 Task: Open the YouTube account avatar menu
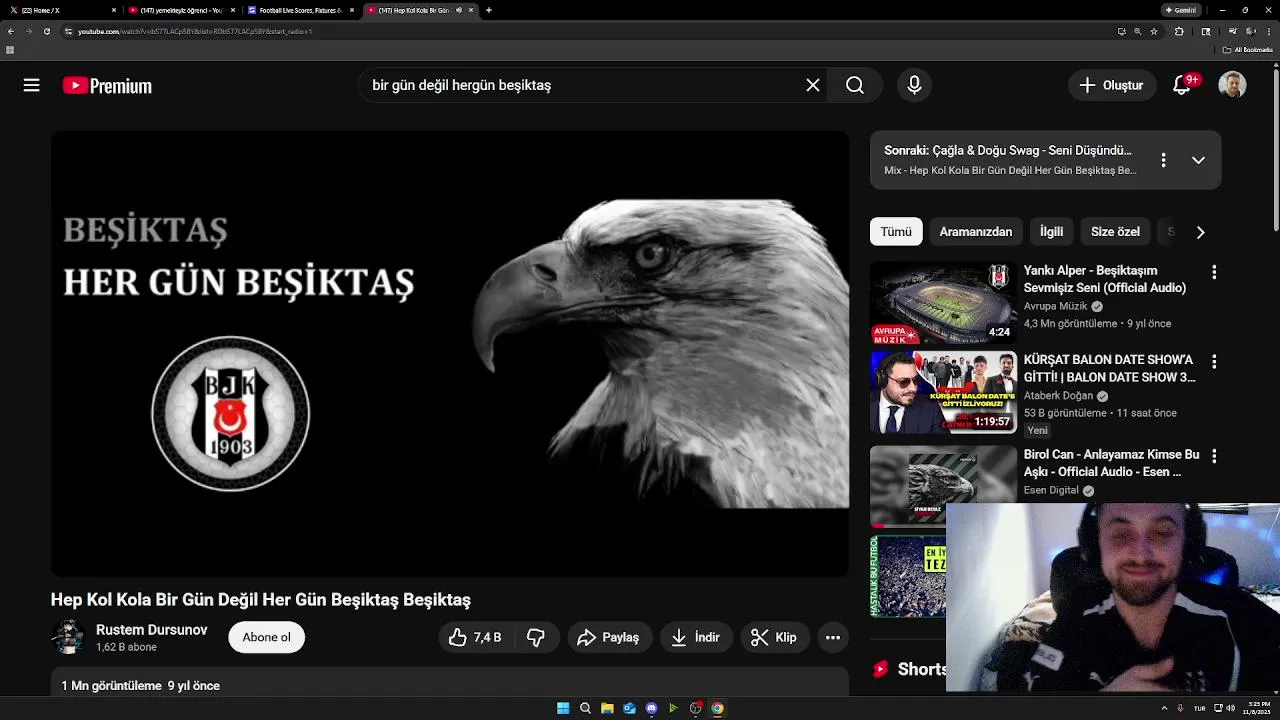tap(1232, 86)
